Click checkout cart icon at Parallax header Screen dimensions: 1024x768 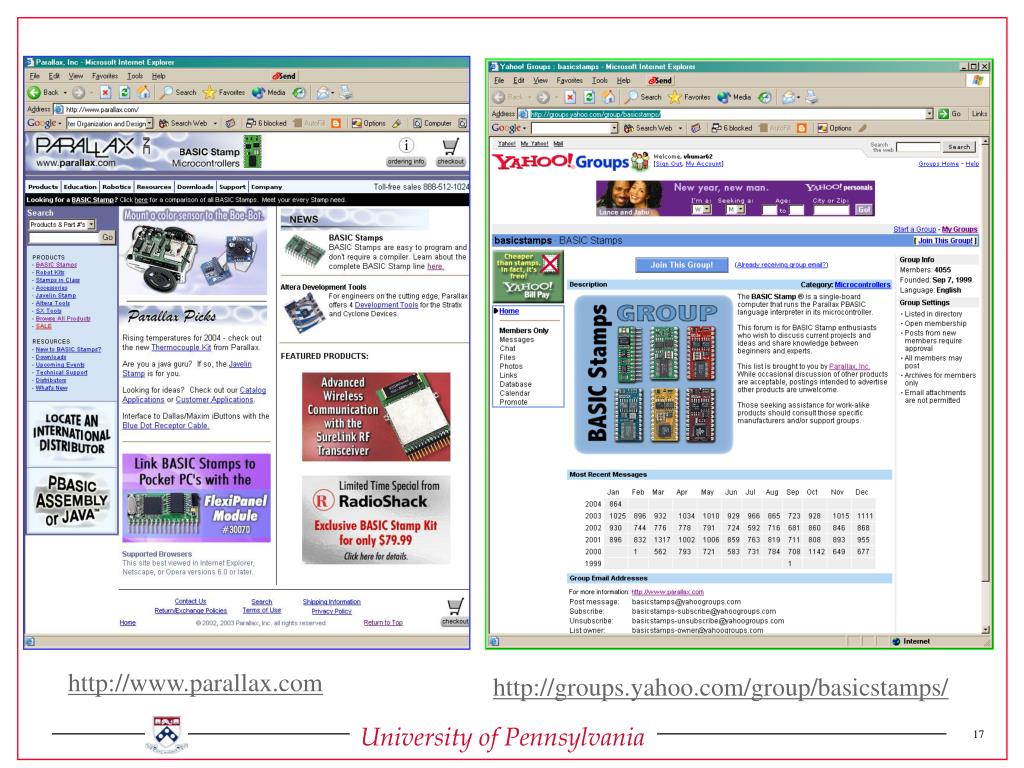451,152
